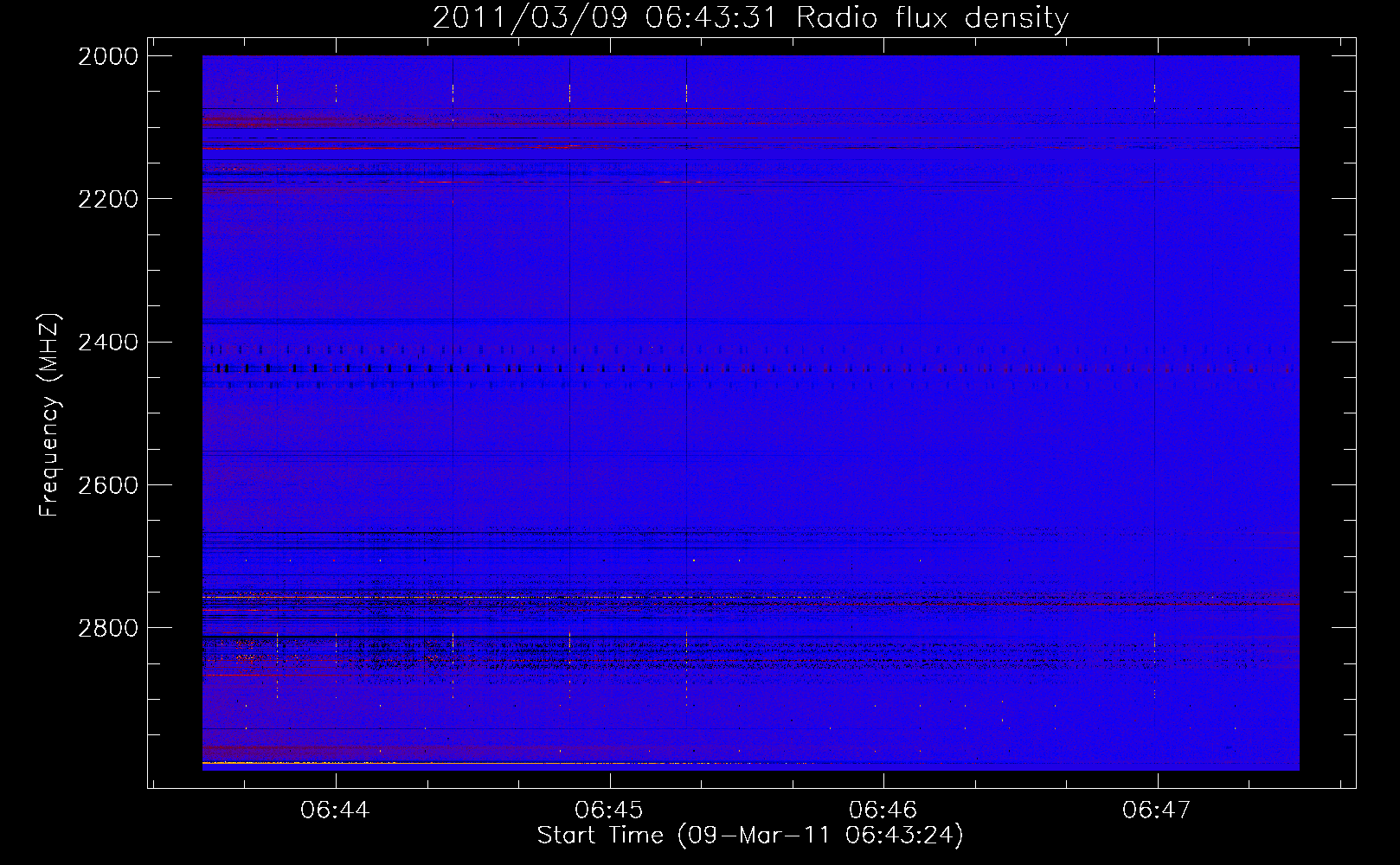The image size is (1400, 865).
Task: Click the "2600" frequency tick label
Action: [108, 485]
